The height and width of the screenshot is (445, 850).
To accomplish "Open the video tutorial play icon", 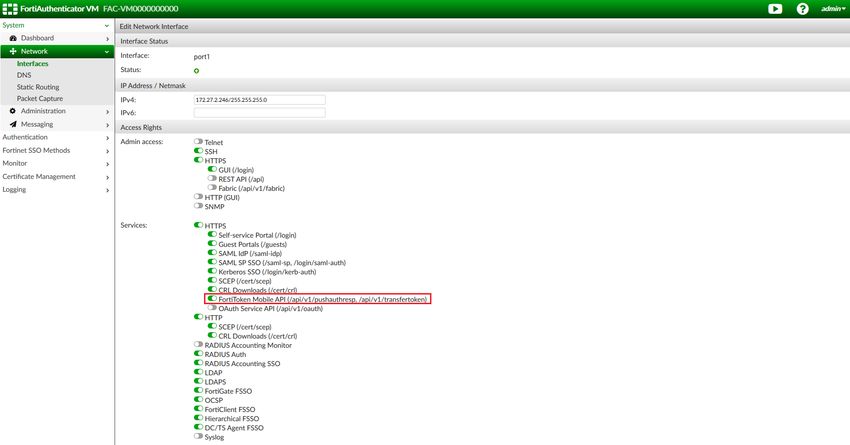I will [x=775, y=9].
